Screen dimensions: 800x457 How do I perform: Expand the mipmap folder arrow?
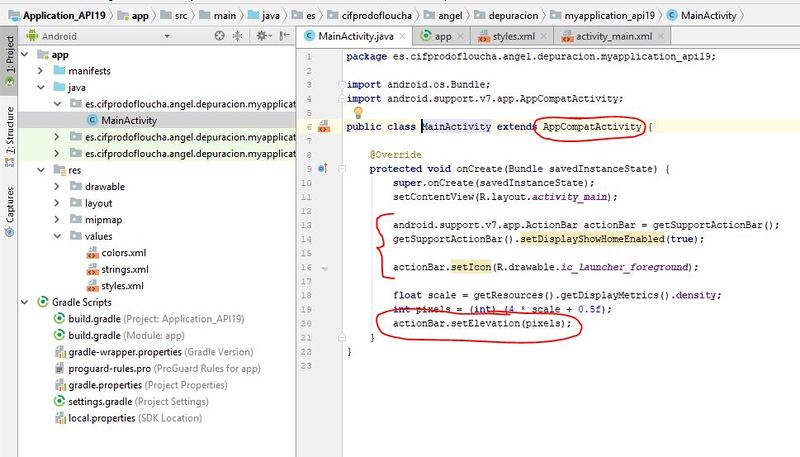click(57, 220)
